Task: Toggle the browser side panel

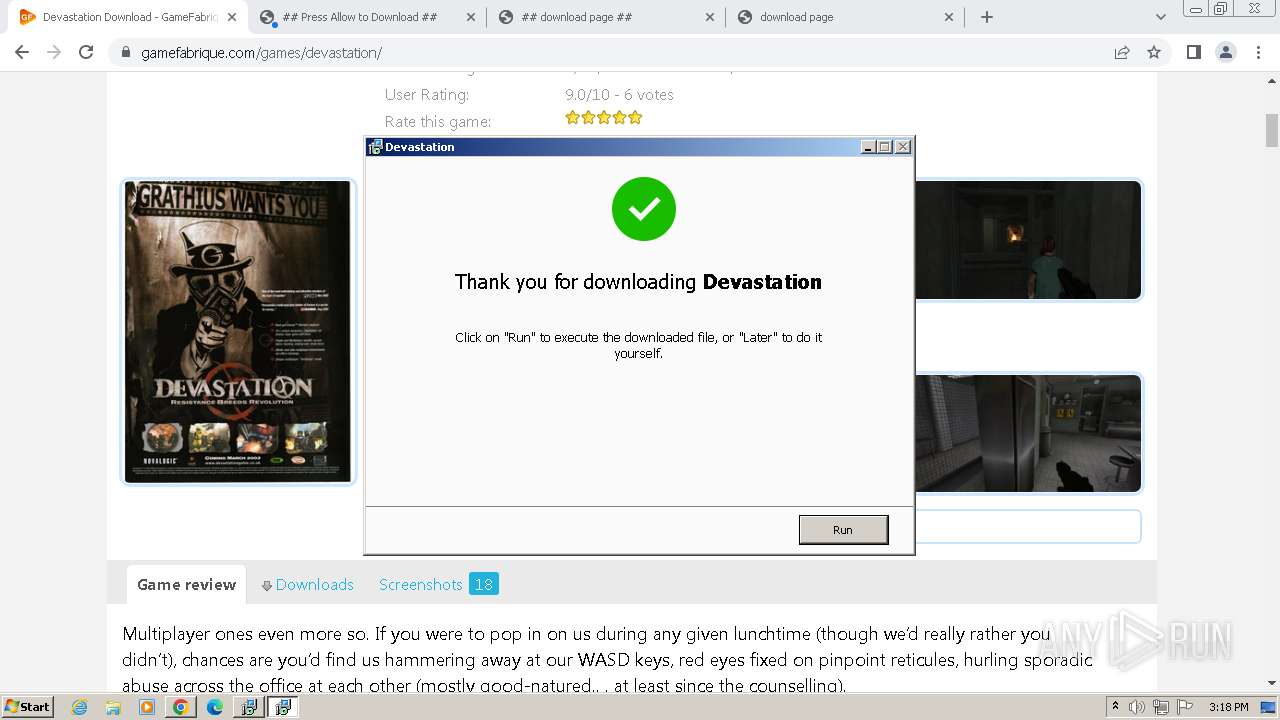Action: [x=1193, y=52]
